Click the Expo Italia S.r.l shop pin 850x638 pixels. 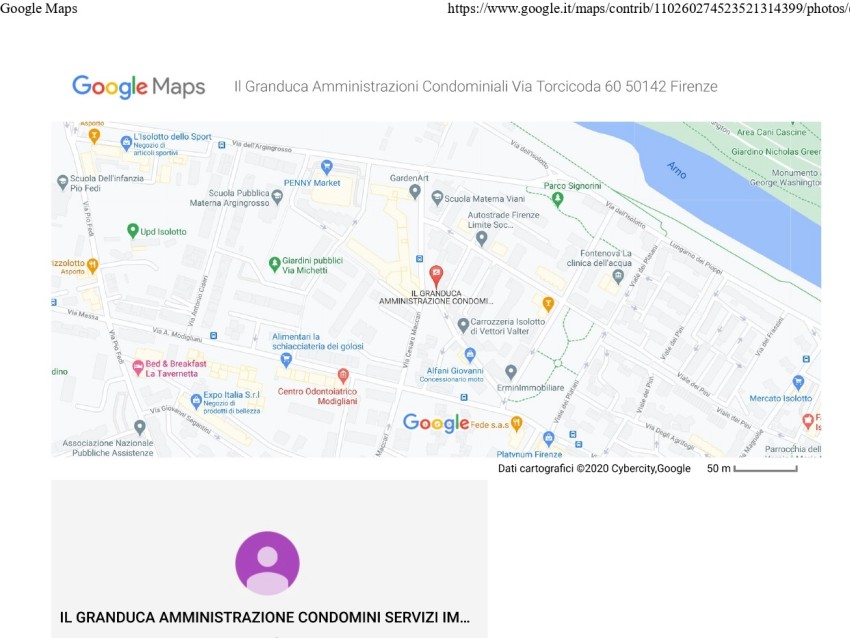click(x=196, y=402)
